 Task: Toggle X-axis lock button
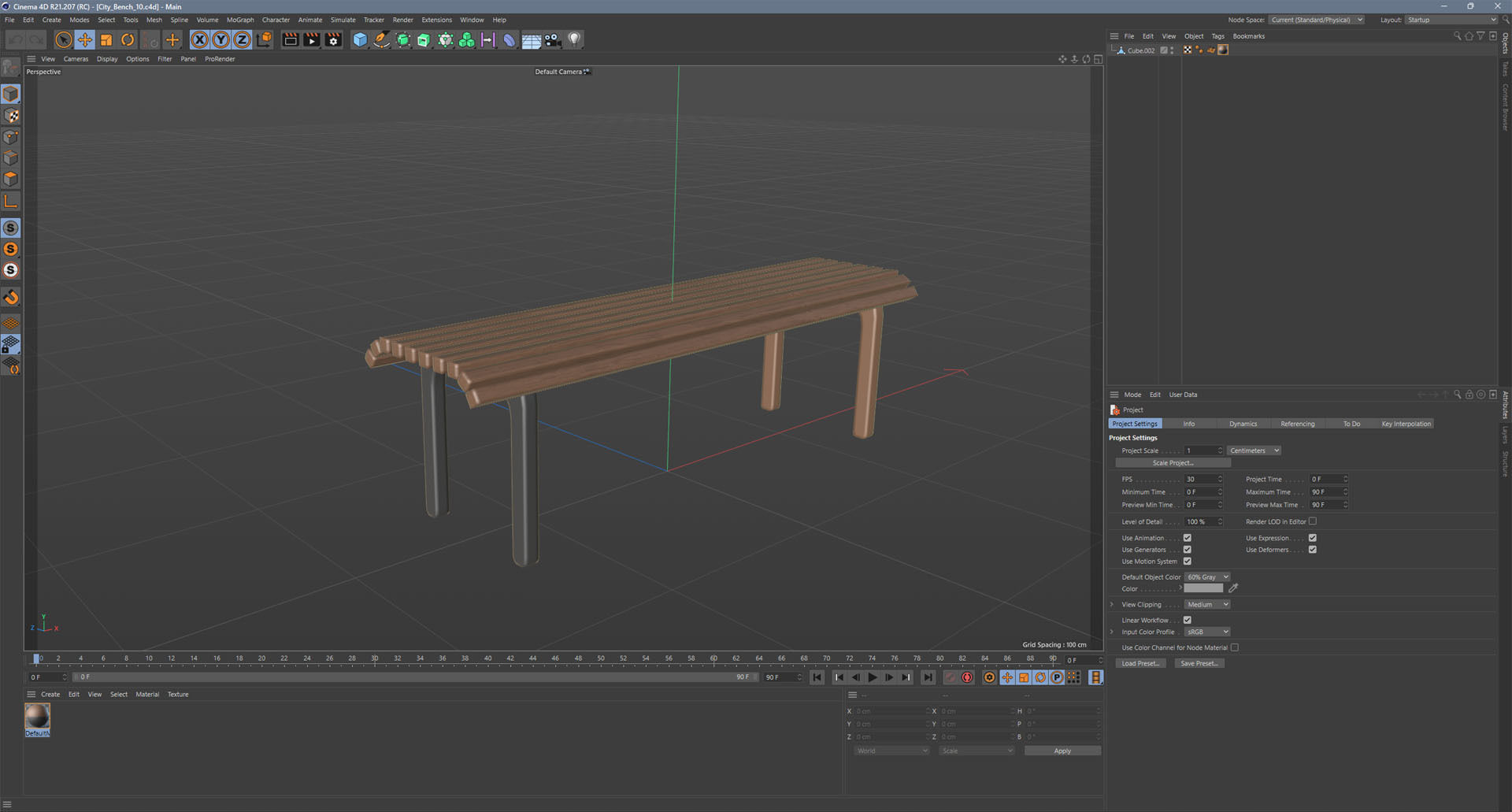(200, 39)
